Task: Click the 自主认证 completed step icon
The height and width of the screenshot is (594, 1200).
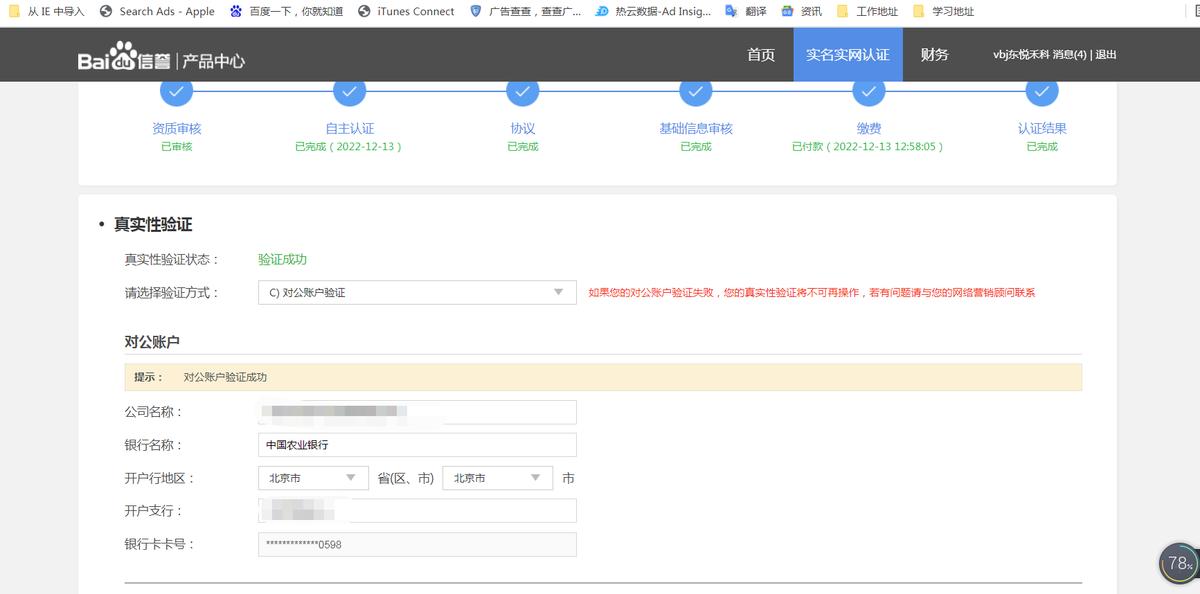Action: coord(349,91)
